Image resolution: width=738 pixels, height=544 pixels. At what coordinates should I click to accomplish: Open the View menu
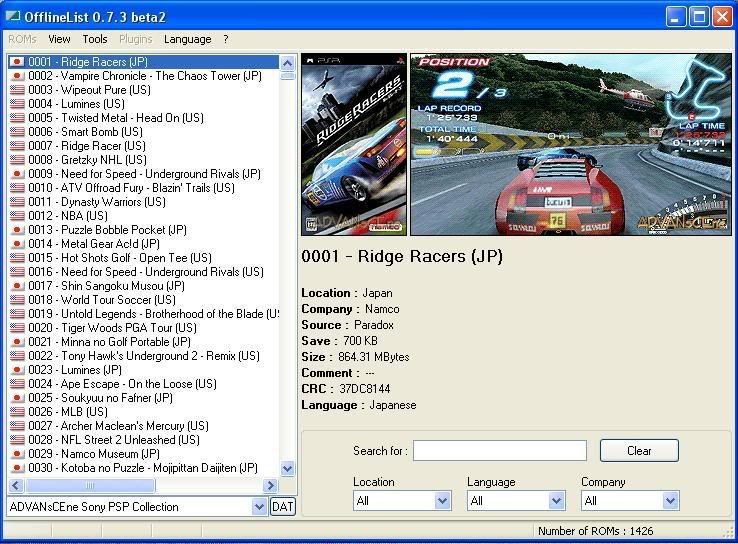pyautogui.click(x=59, y=39)
